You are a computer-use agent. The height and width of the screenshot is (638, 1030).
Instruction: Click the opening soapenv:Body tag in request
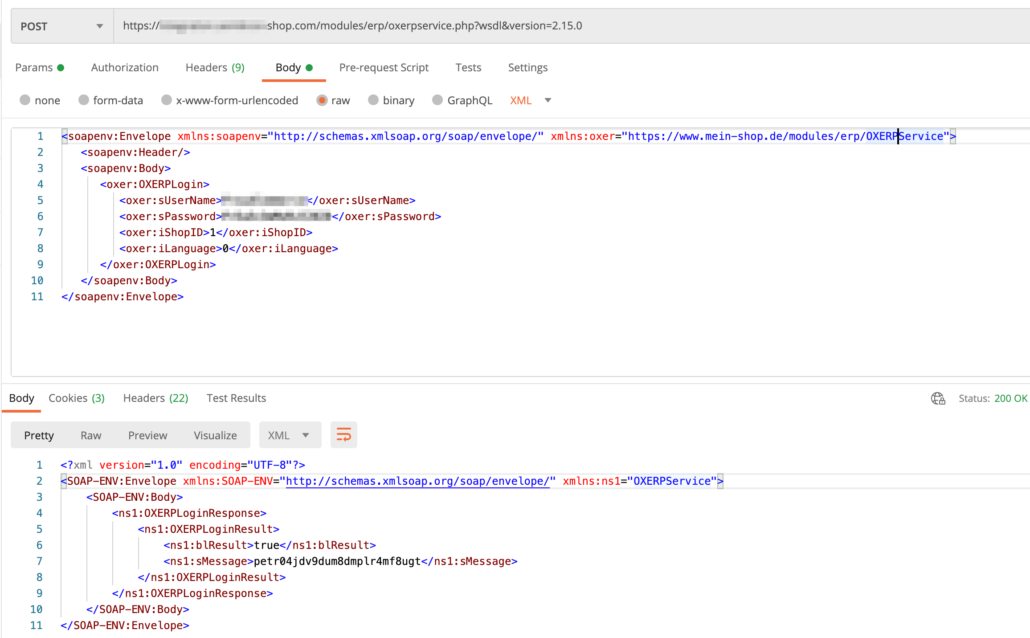[x=125, y=168]
